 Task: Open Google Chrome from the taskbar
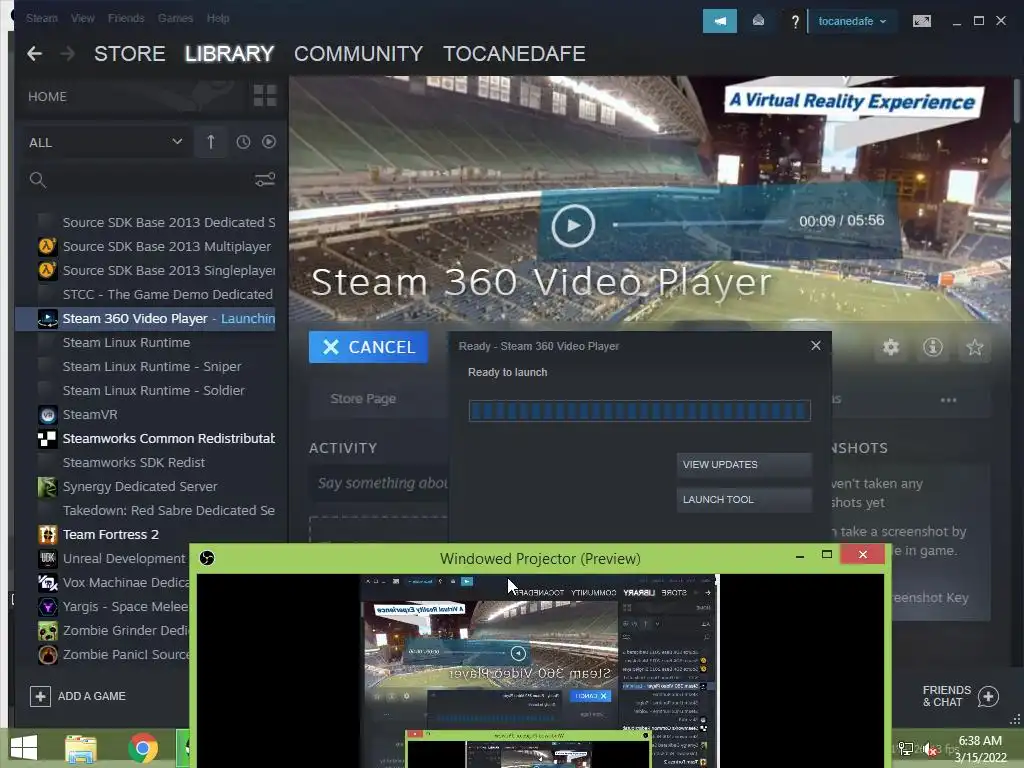click(142, 748)
